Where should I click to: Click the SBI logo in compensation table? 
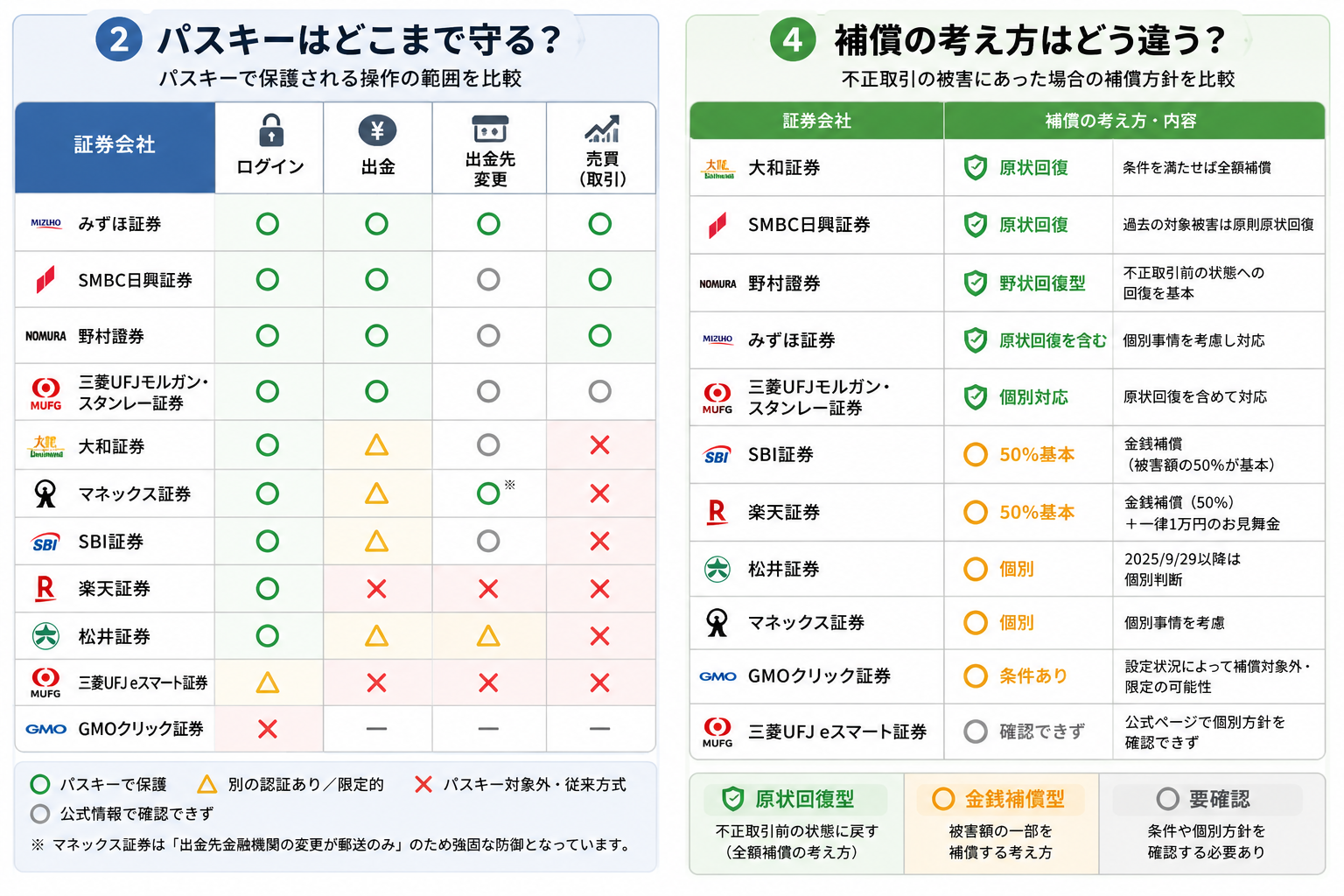pos(717,455)
